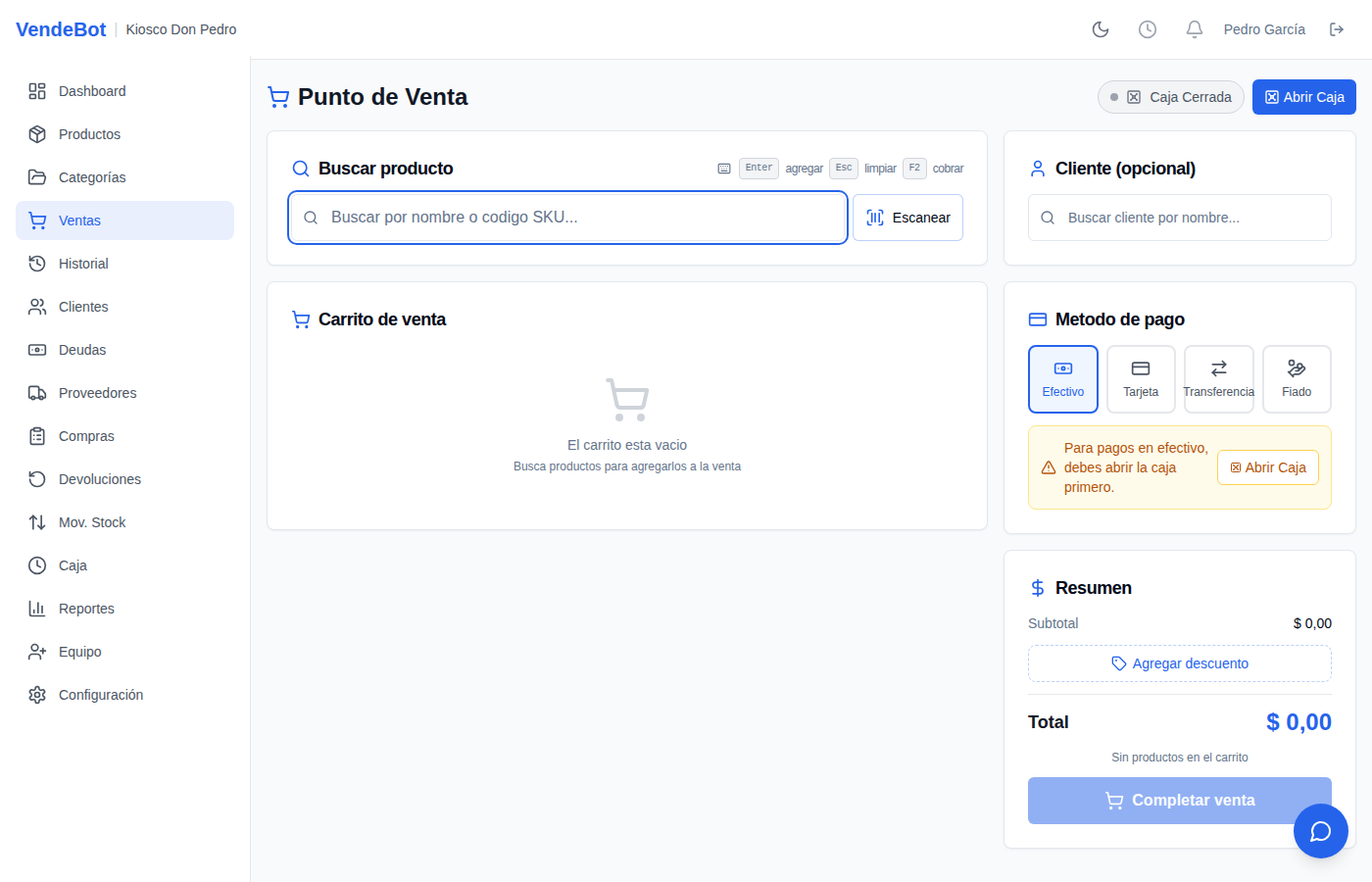Select Efectivo payment method
The image size is (1372, 882).
tap(1063, 379)
